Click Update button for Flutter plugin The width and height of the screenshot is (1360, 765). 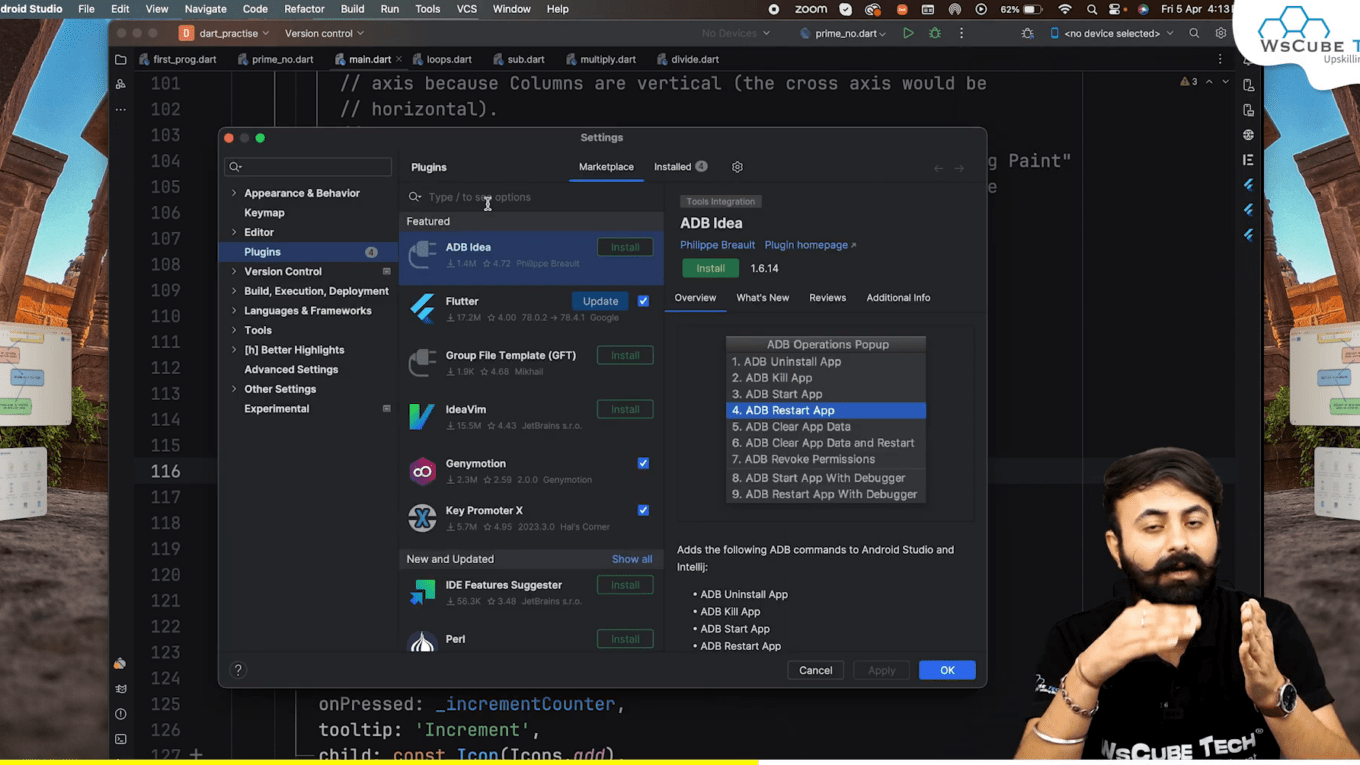[x=600, y=301]
